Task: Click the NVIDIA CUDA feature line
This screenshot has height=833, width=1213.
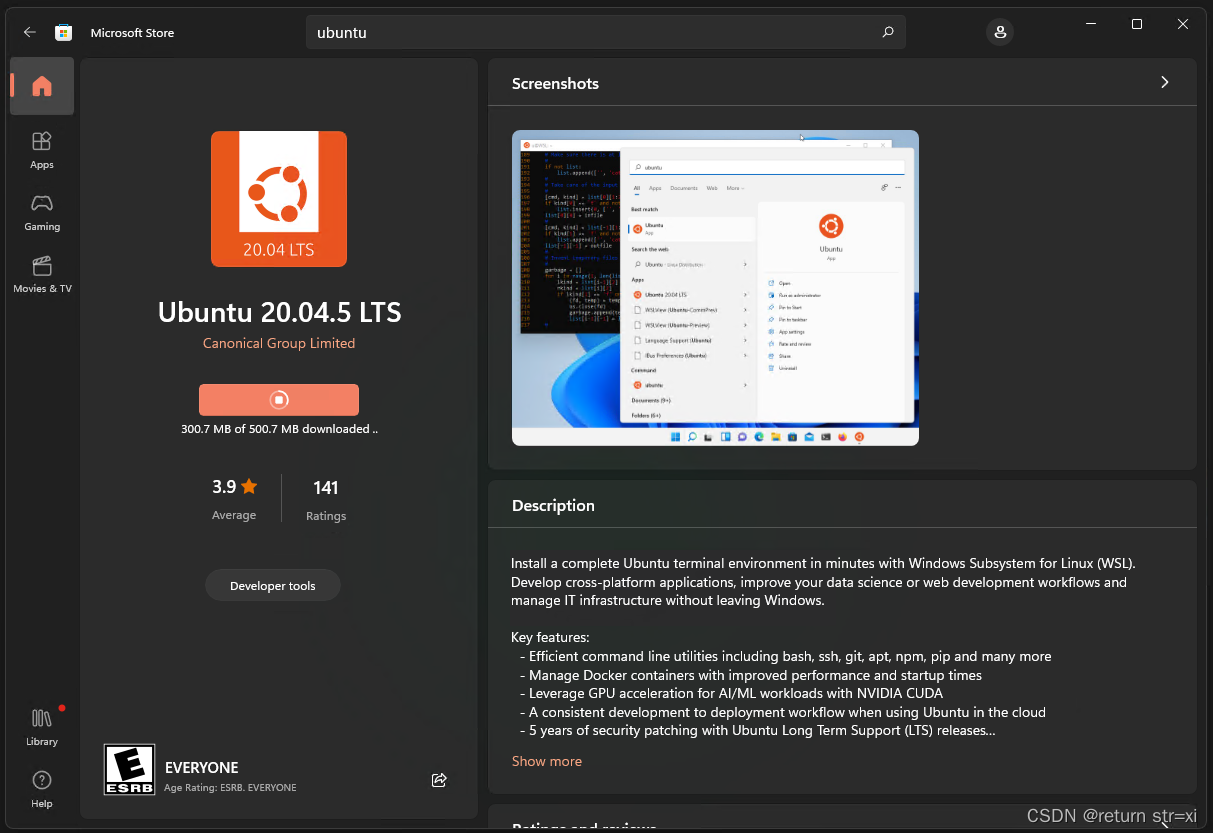Action: click(731, 693)
